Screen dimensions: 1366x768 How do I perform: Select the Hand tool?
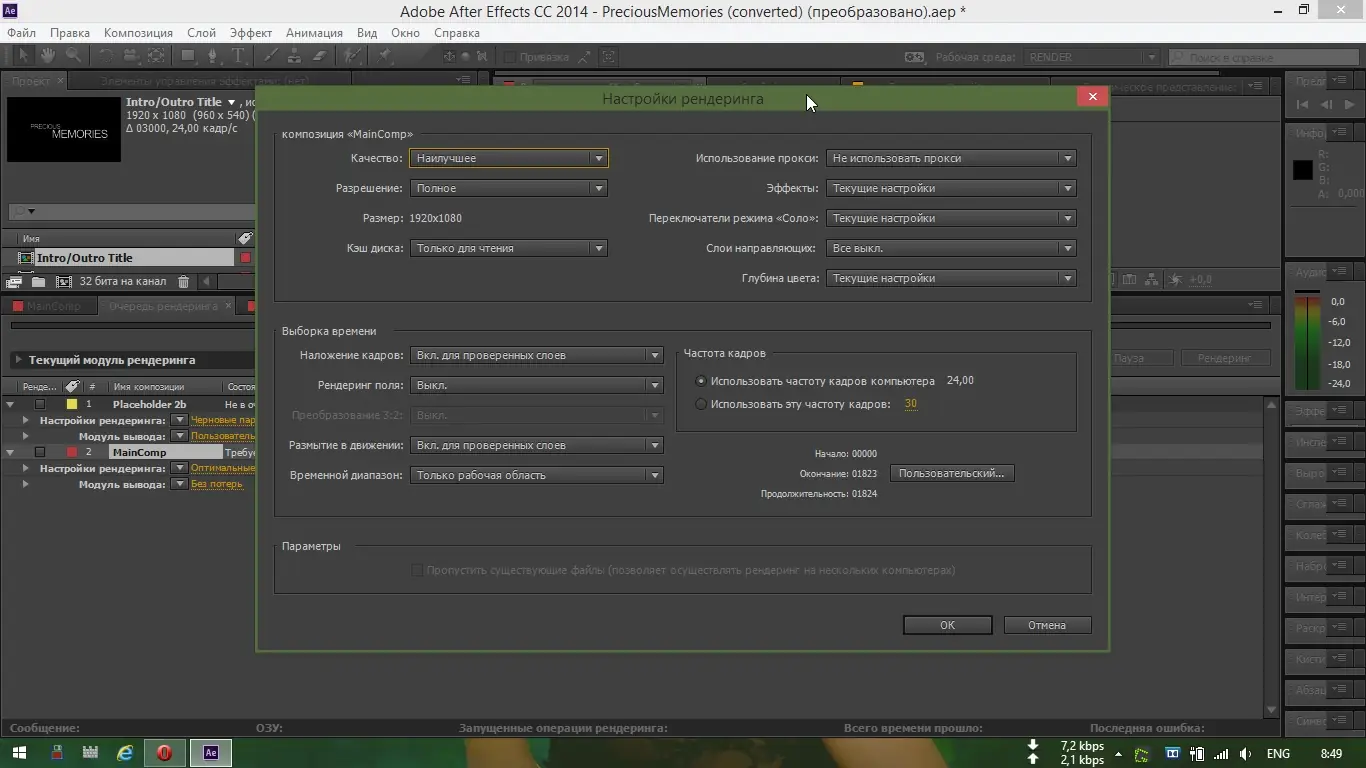tap(49, 56)
